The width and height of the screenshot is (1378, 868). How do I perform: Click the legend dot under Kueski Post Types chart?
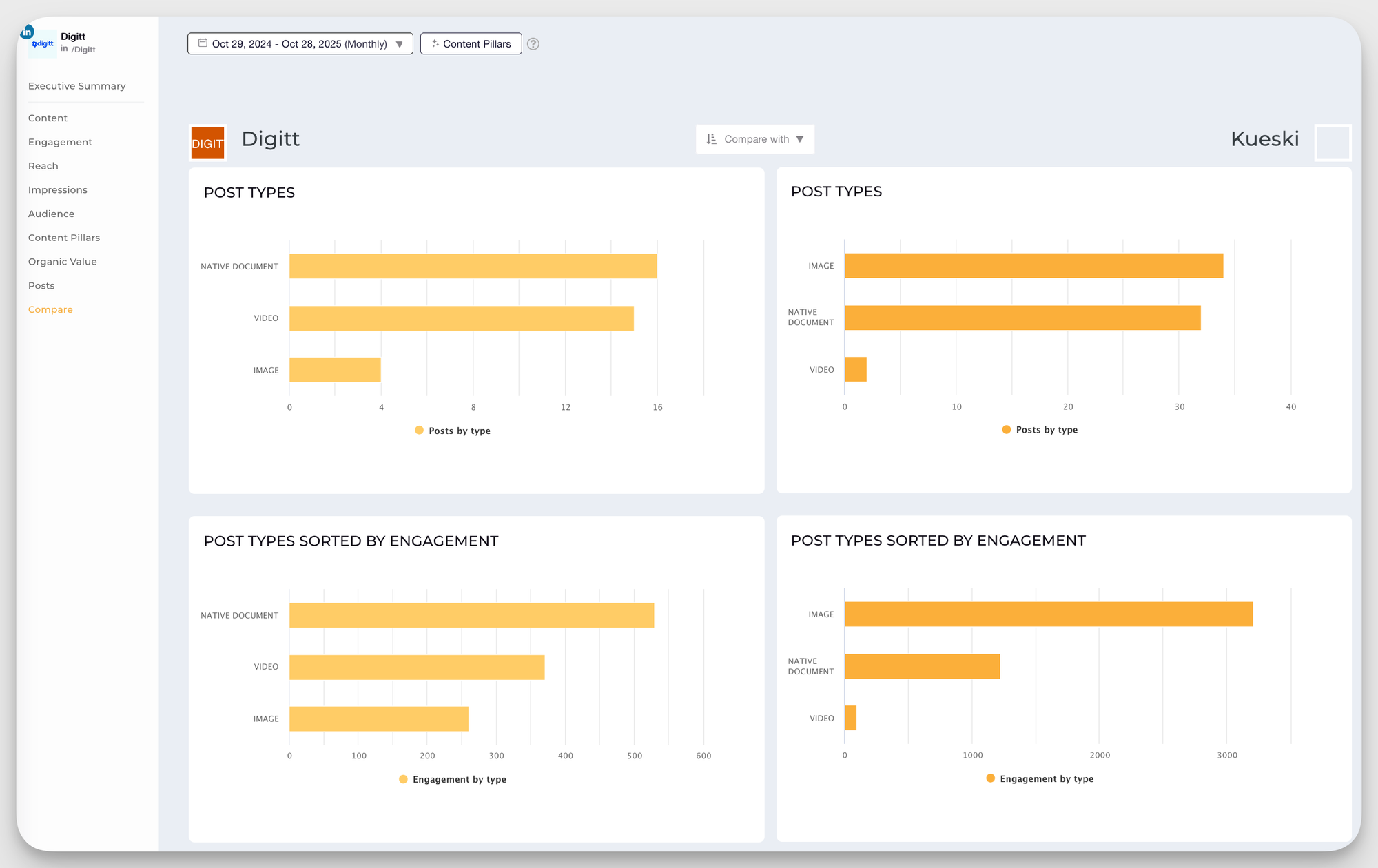pyautogui.click(x=1006, y=429)
